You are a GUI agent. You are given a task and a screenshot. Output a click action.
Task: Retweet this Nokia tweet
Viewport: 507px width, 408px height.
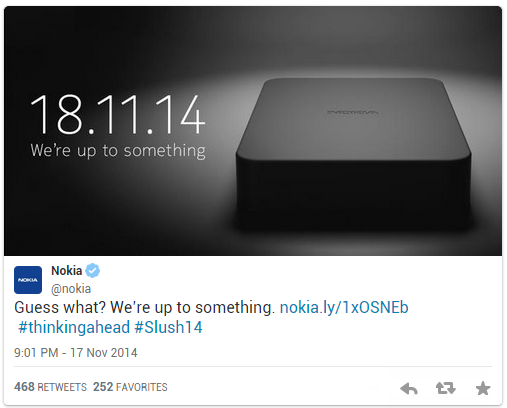pyautogui.click(x=446, y=388)
